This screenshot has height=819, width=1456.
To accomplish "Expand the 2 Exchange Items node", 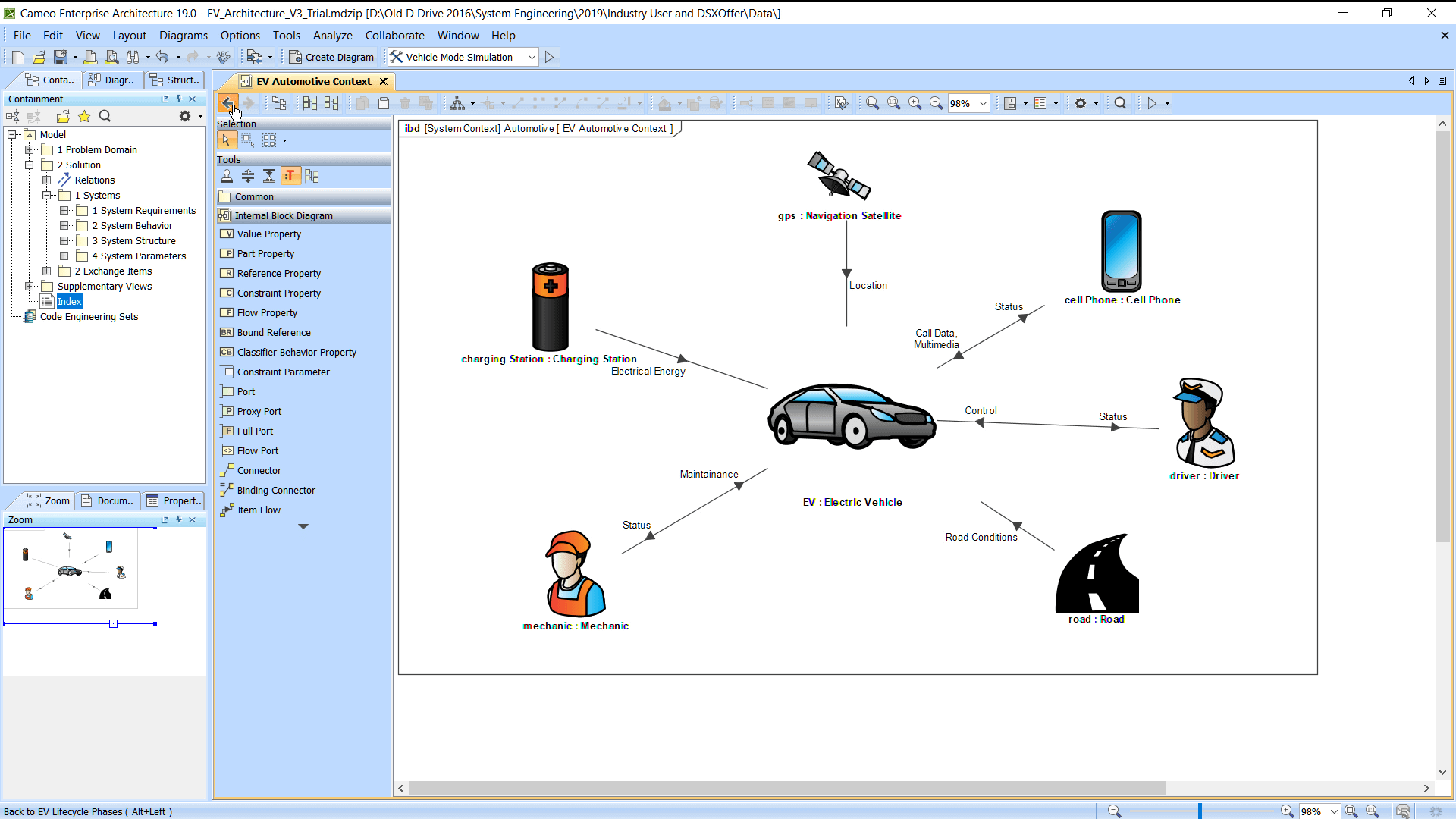I will pyautogui.click(x=47, y=271).
